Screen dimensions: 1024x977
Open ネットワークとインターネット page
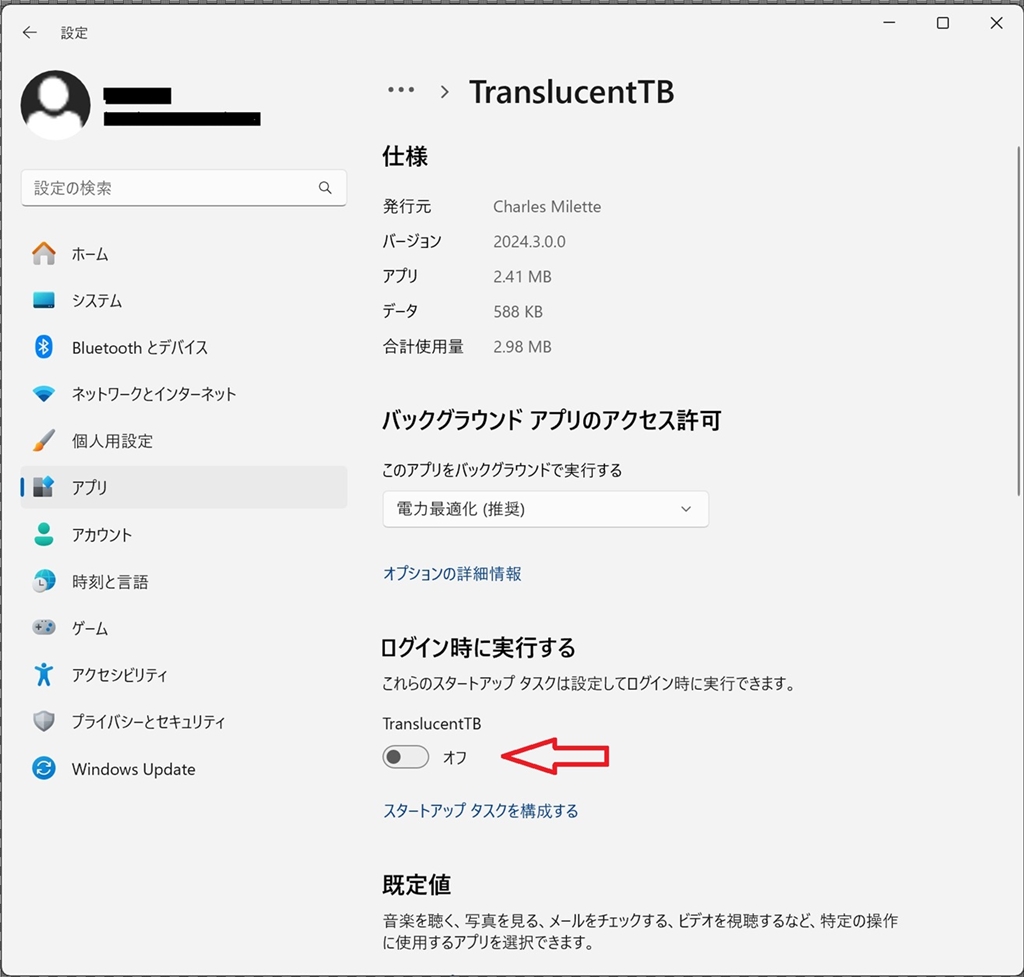click(184, 394)
